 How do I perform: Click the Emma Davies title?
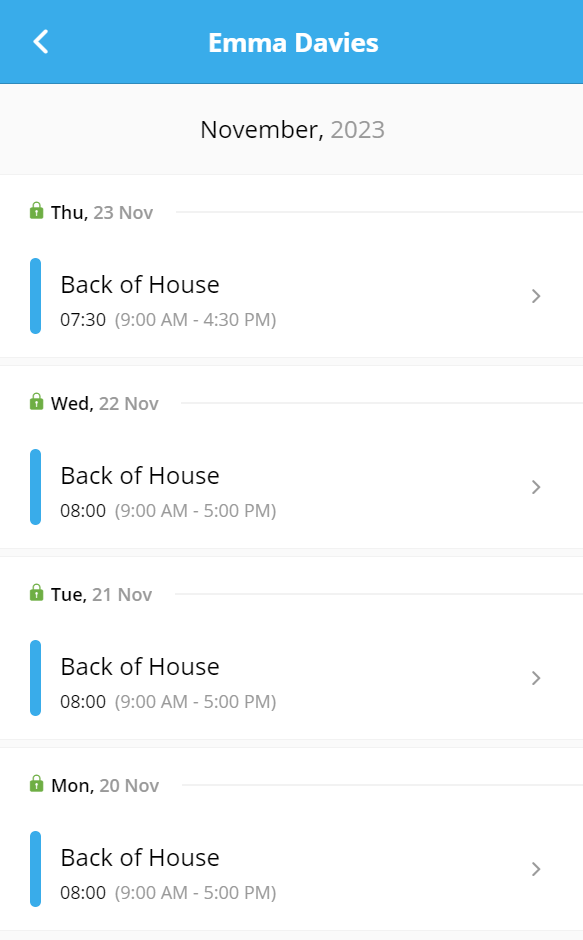pos(293,43)
